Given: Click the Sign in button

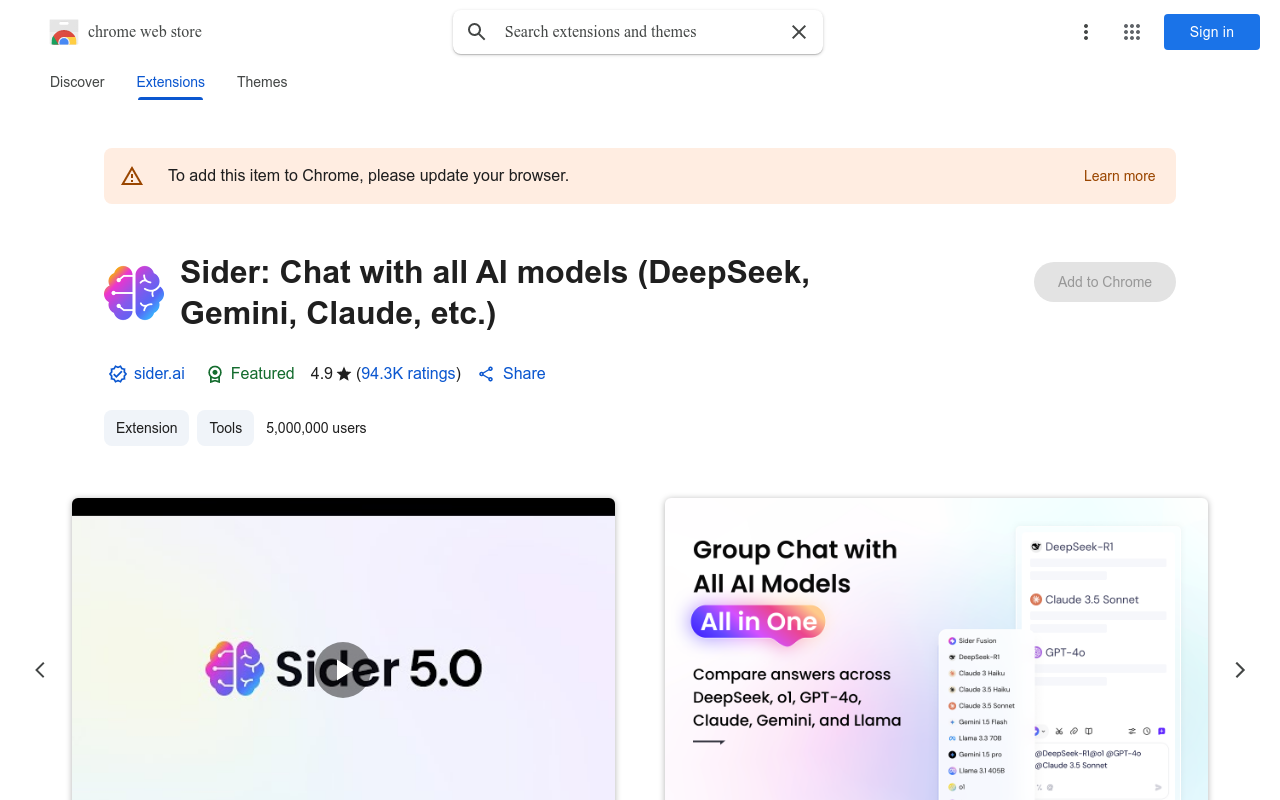Looking at the screenshot, I should pyautogui.click(x=1212, y=32).
